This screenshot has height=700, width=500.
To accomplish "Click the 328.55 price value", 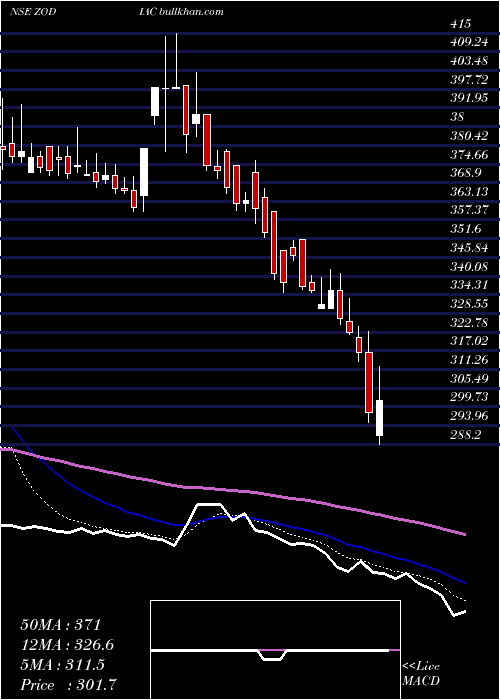I will click(x=468, y=304).
